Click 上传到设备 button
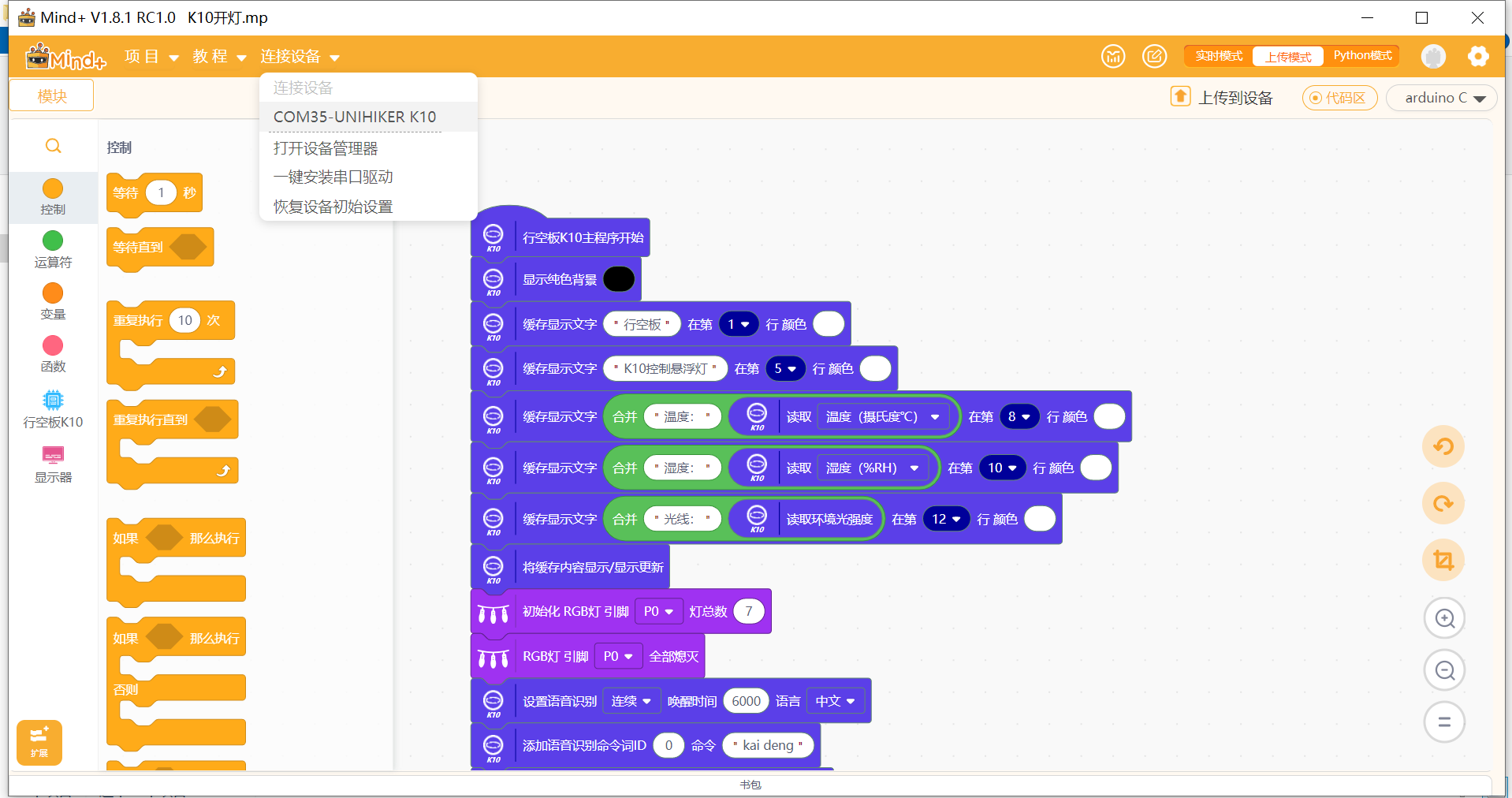1512x798 pixels. 1222,97
